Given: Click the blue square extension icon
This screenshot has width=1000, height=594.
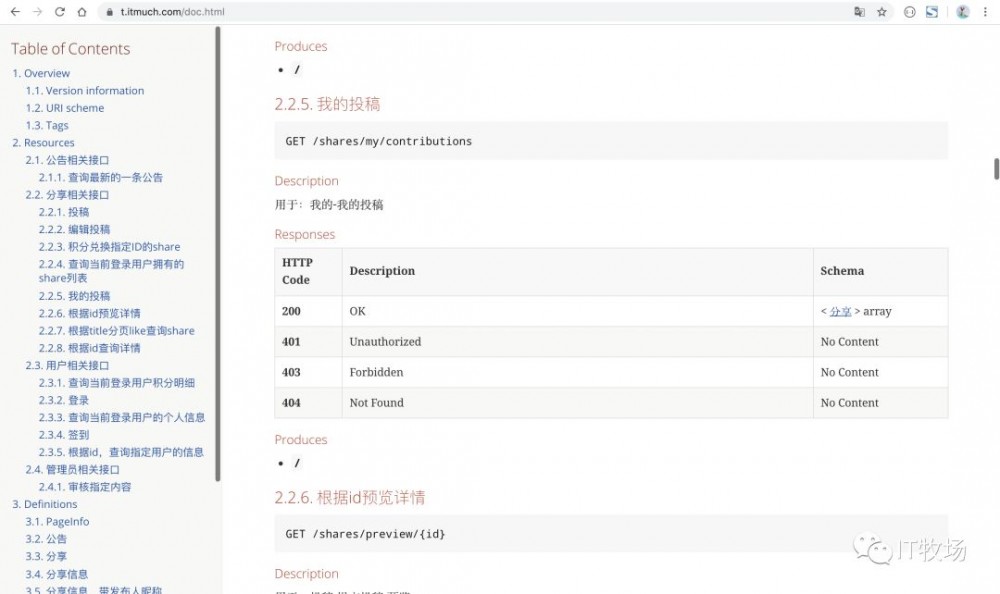Looking at the screenshot, I should point(932,11).
